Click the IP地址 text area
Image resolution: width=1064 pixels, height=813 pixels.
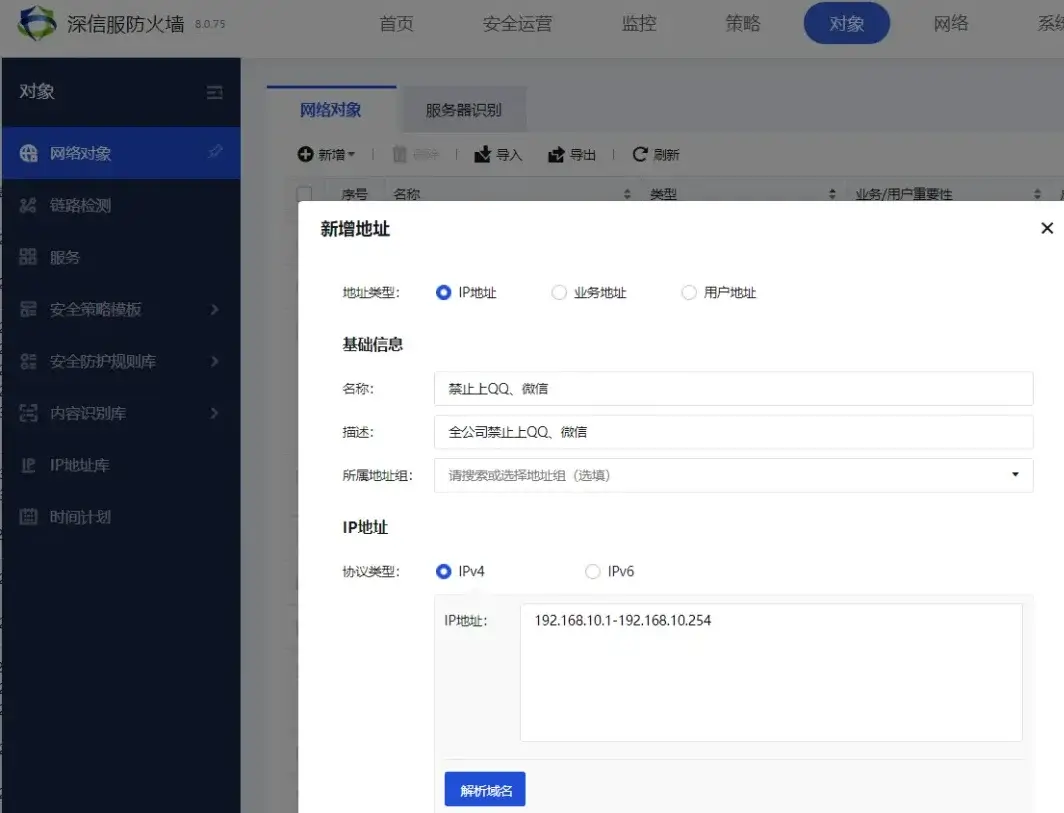(771, 673)
